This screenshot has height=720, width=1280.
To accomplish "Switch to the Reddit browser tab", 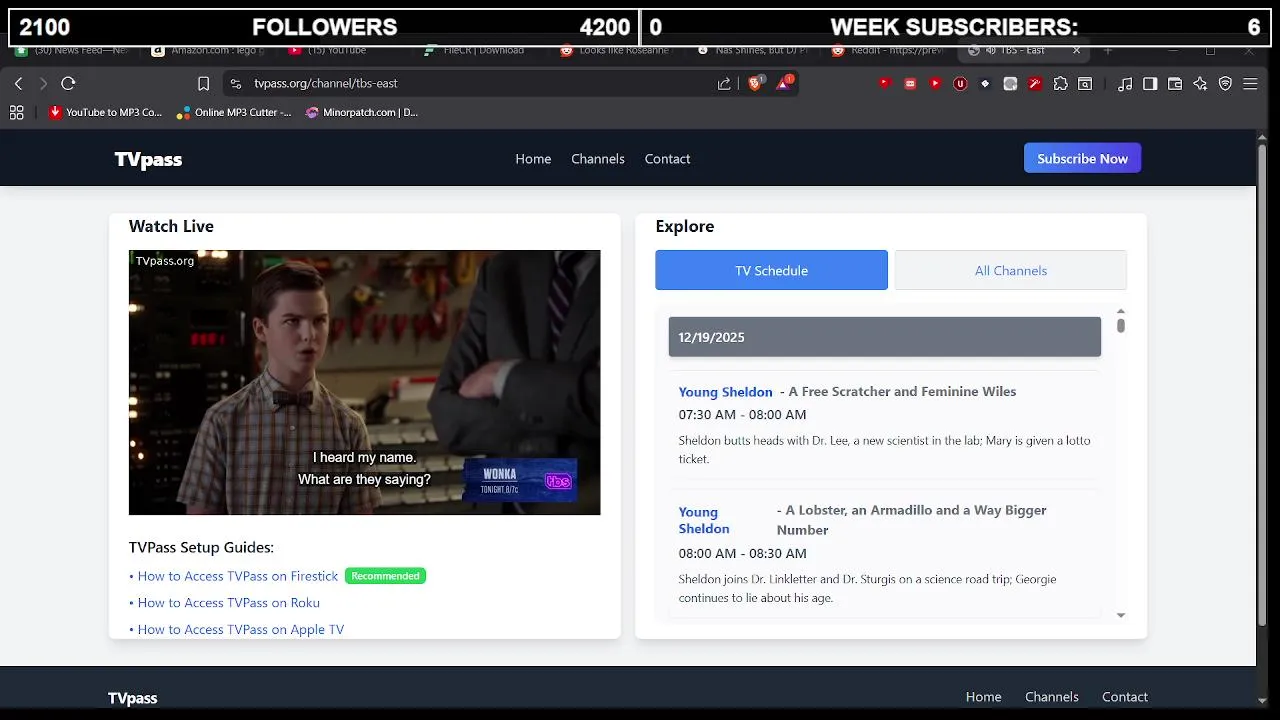I will pyautogui.click(x=890, y=50).
